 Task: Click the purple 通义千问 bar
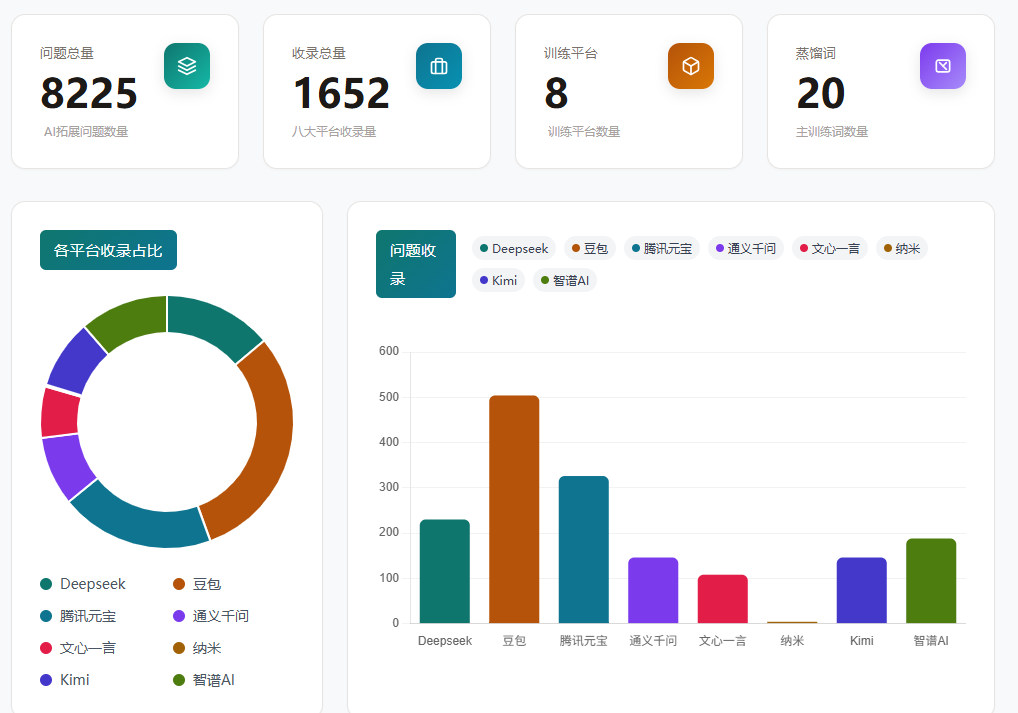pyautogui.click(x=653, y=590)
